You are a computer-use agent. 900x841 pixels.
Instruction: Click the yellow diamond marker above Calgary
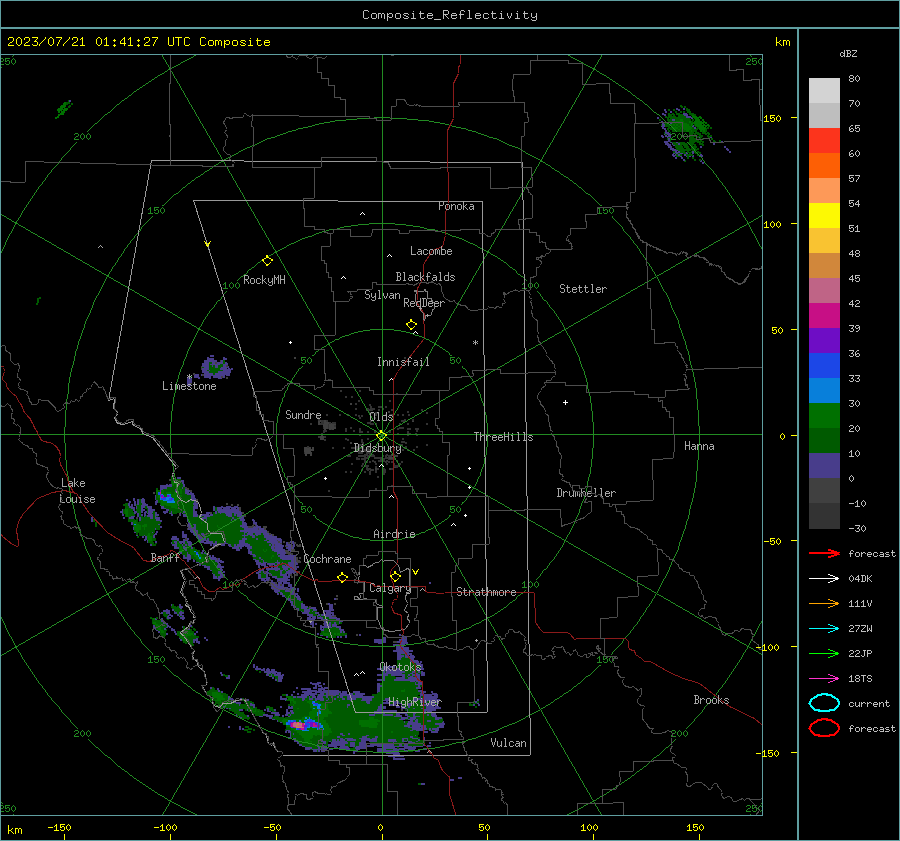[x=395, y=576]
